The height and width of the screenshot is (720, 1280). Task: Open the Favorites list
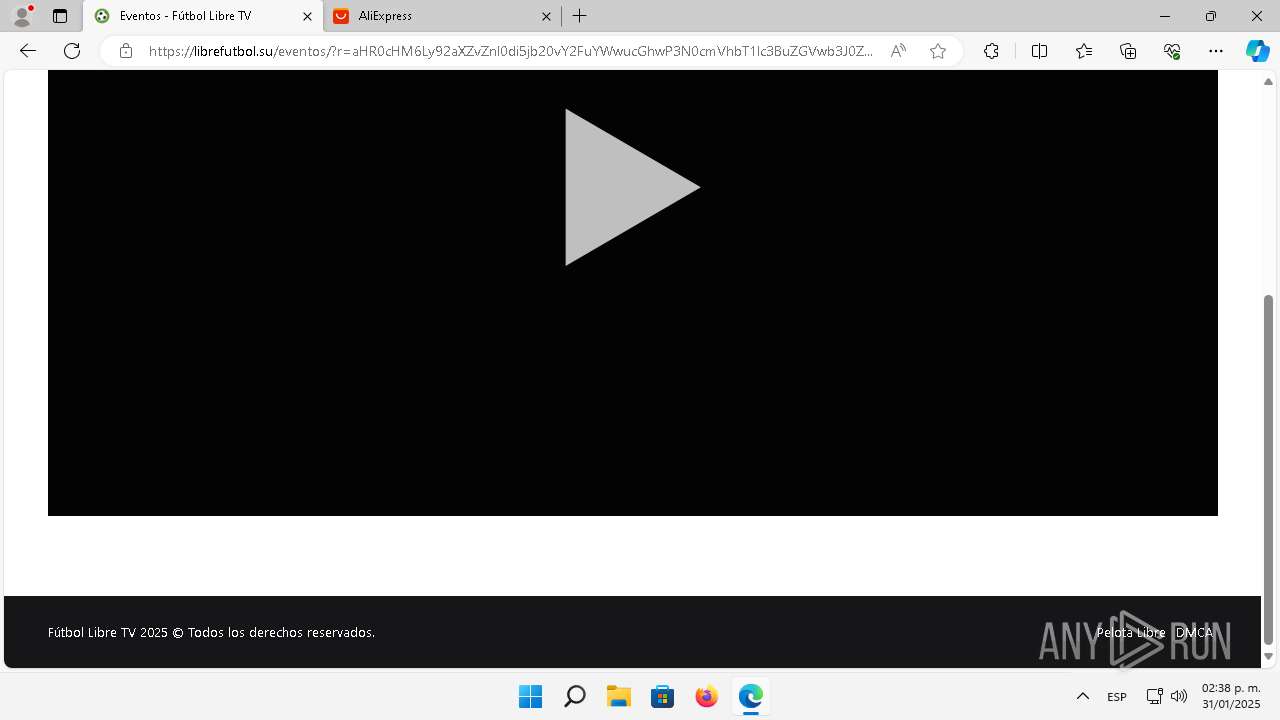pyautogui.click(x=1084, y=51)
